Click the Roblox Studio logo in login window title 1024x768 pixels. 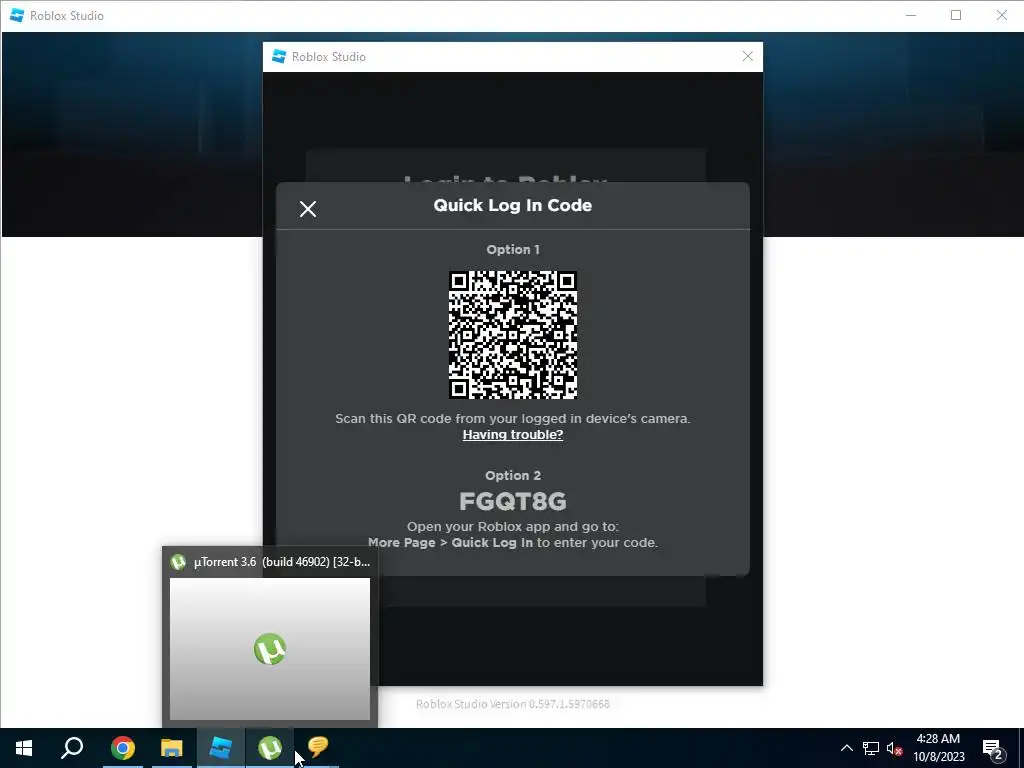(279, 57)
